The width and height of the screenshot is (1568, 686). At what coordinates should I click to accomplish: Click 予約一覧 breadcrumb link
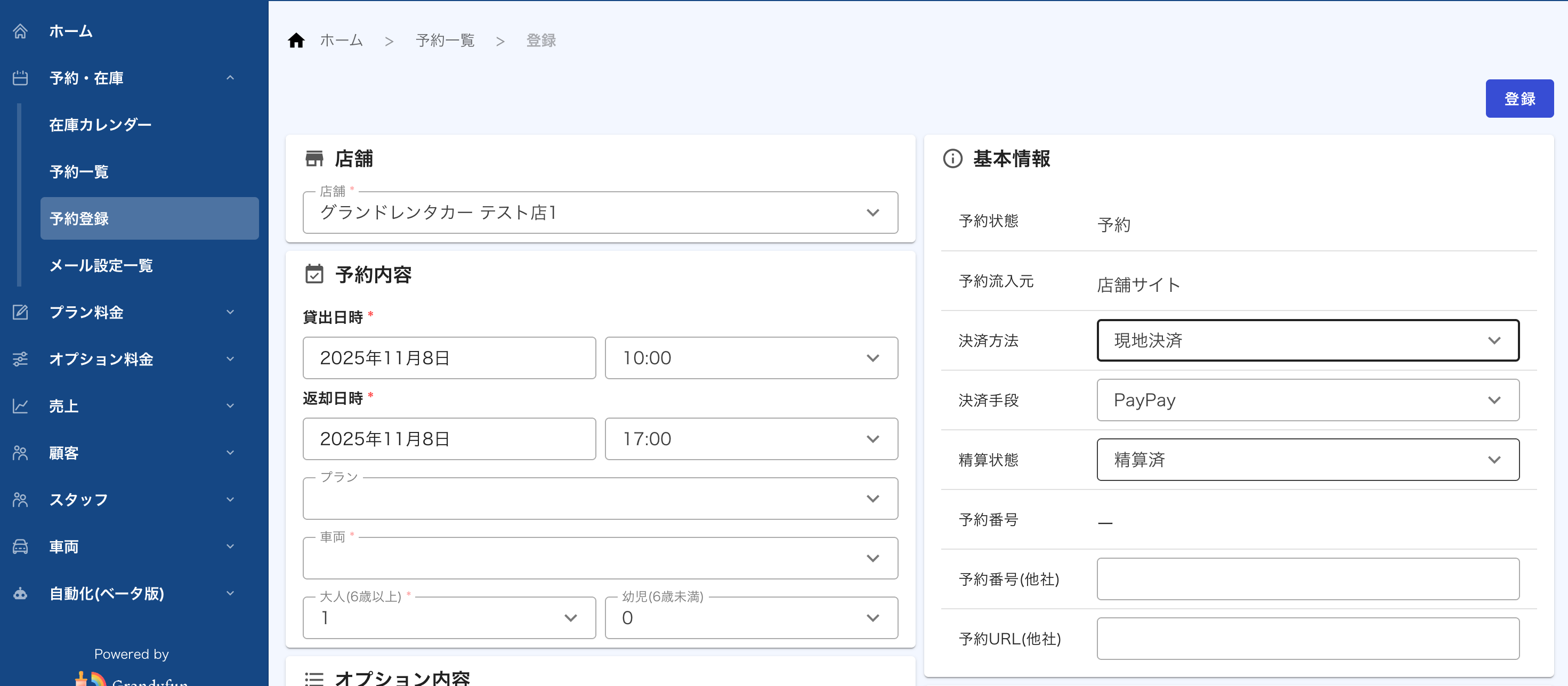(445, 41)
